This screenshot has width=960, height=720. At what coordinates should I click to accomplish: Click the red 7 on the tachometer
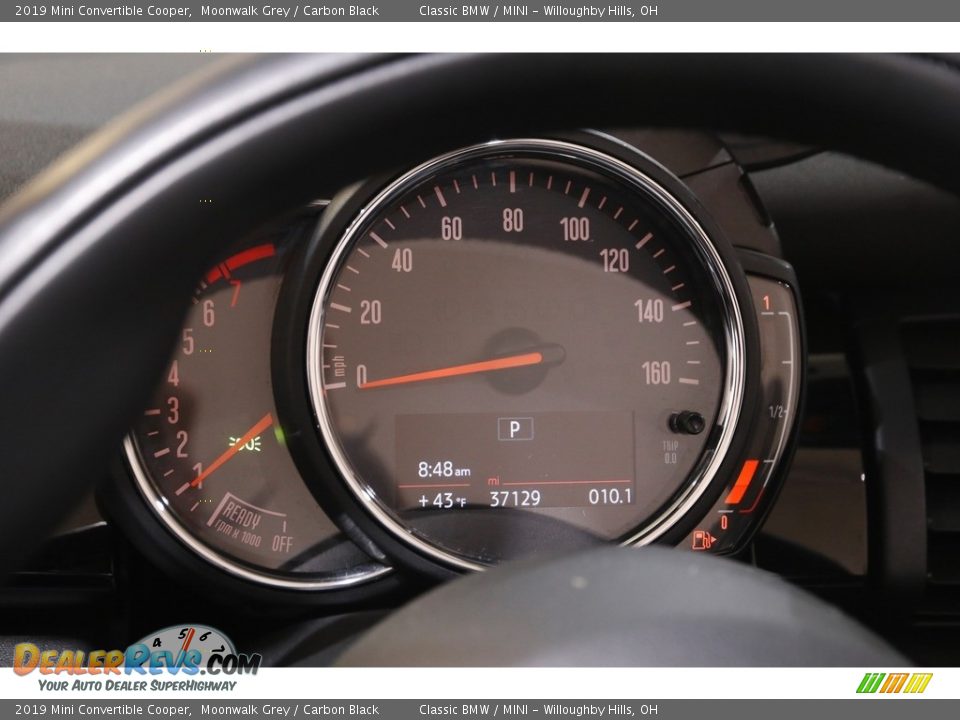click(236, 293)
